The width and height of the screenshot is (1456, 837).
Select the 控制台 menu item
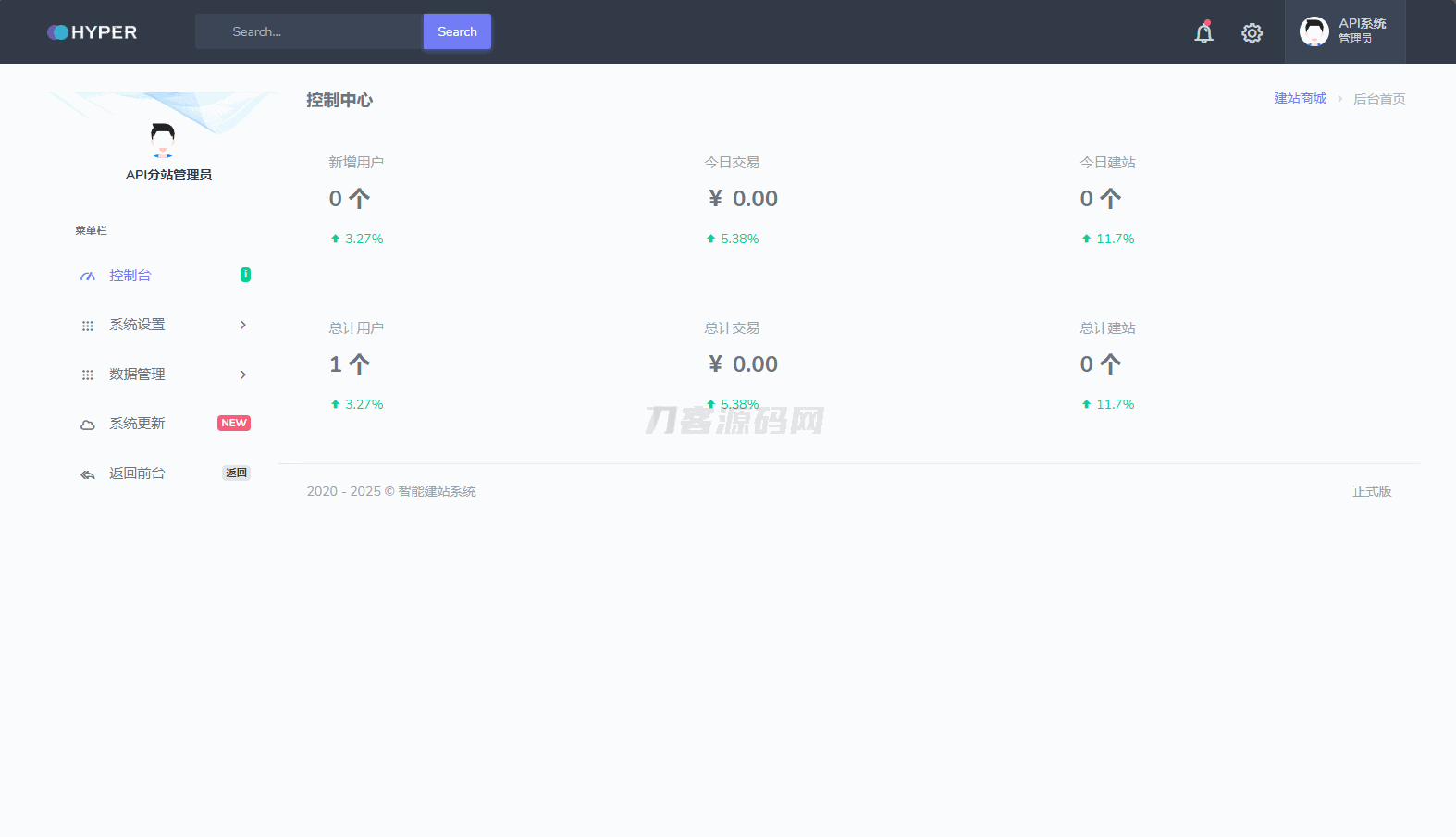pyautogui.click(x=130, y=276)
